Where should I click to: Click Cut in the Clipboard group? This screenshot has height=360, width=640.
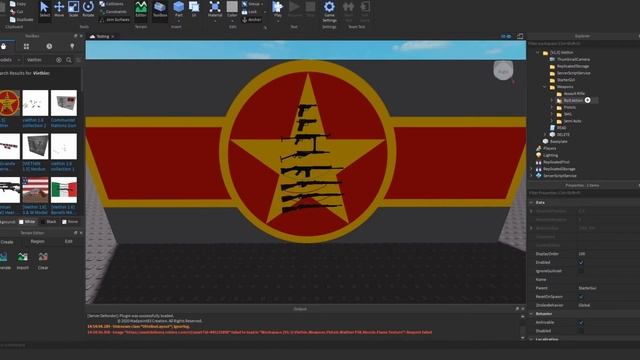coord(17,12)
